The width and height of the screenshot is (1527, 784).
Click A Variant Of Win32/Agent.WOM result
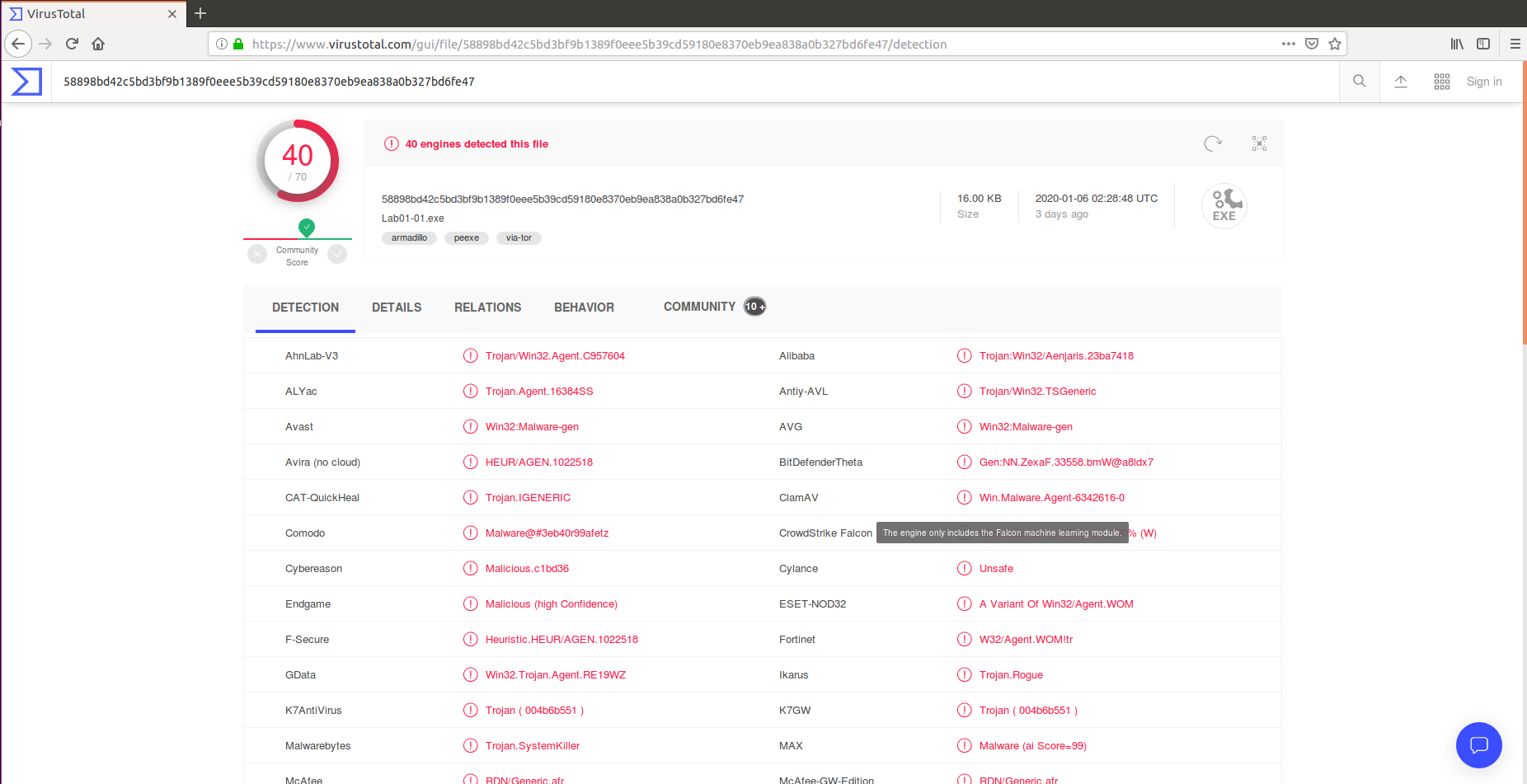pyautogui.click(x=1056, y=604)
